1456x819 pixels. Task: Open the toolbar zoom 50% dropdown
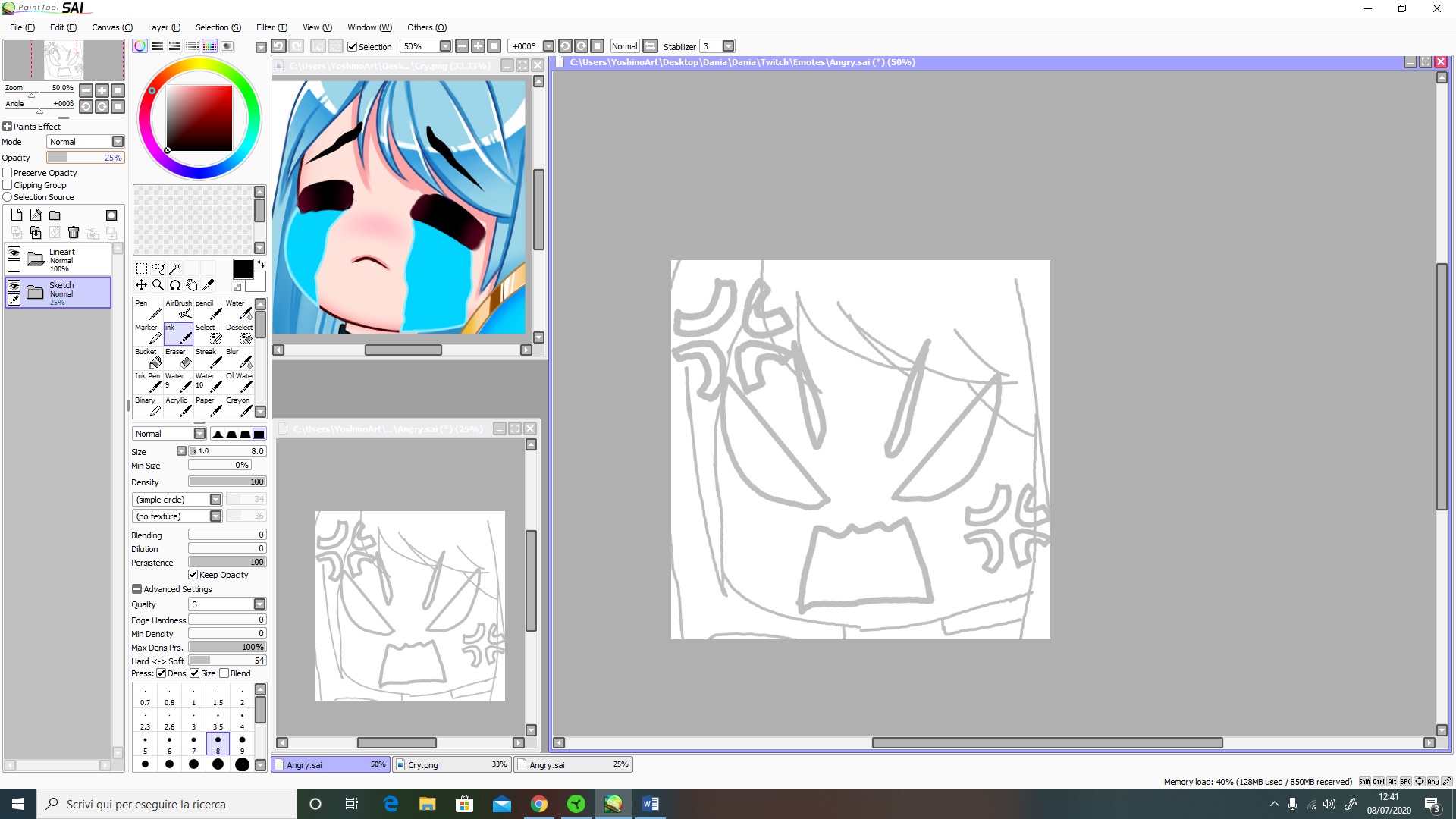[x=446, y=46]
